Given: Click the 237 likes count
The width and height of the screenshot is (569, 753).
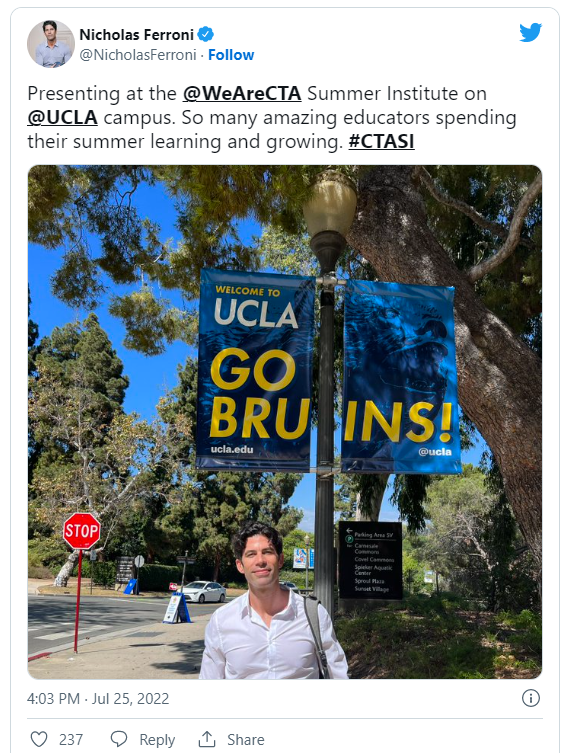Looking at the screenshot, I should coord(71,740).
